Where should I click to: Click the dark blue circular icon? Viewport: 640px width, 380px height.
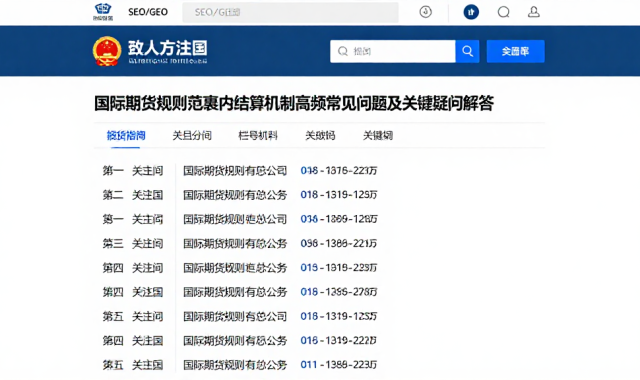pos(471,12)
